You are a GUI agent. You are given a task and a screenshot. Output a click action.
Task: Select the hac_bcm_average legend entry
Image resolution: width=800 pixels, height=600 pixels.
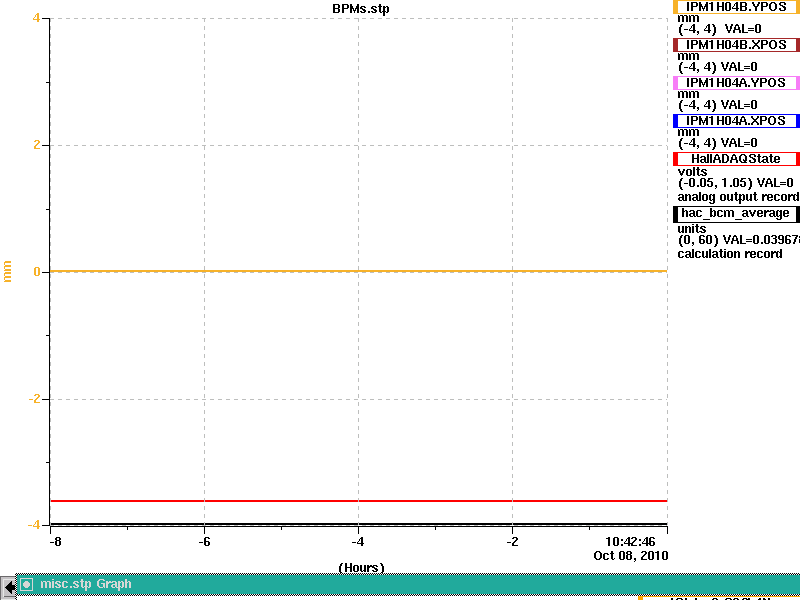736,213
